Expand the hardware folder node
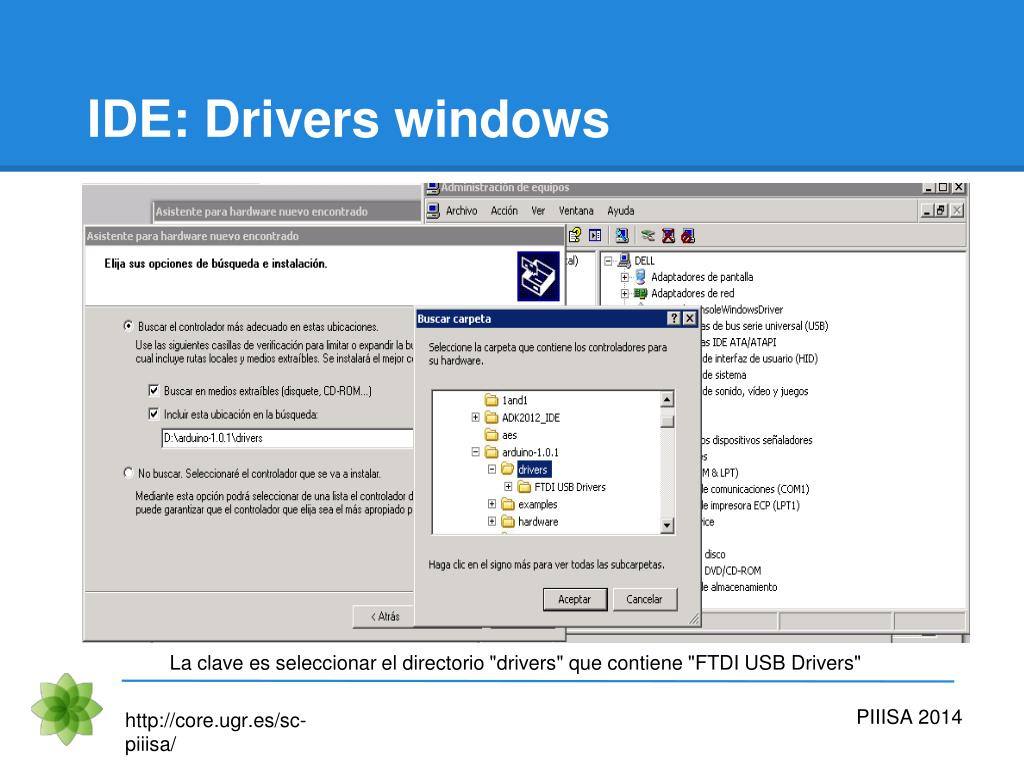1024x768 pixels. pos(492,521)
